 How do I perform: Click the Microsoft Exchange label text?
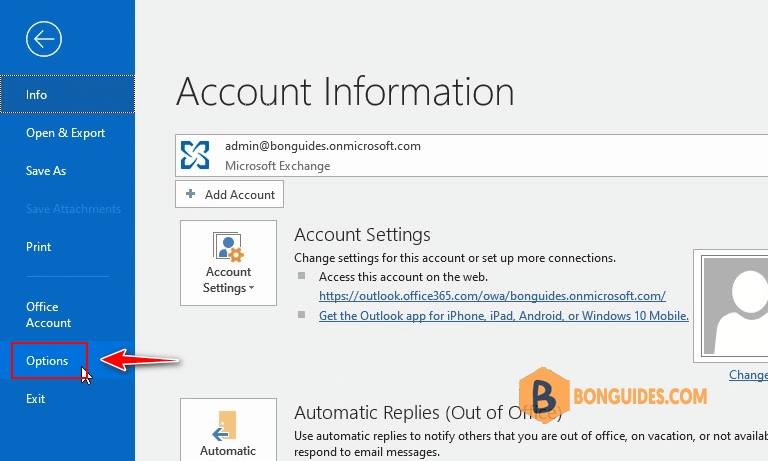click(277, 166)
